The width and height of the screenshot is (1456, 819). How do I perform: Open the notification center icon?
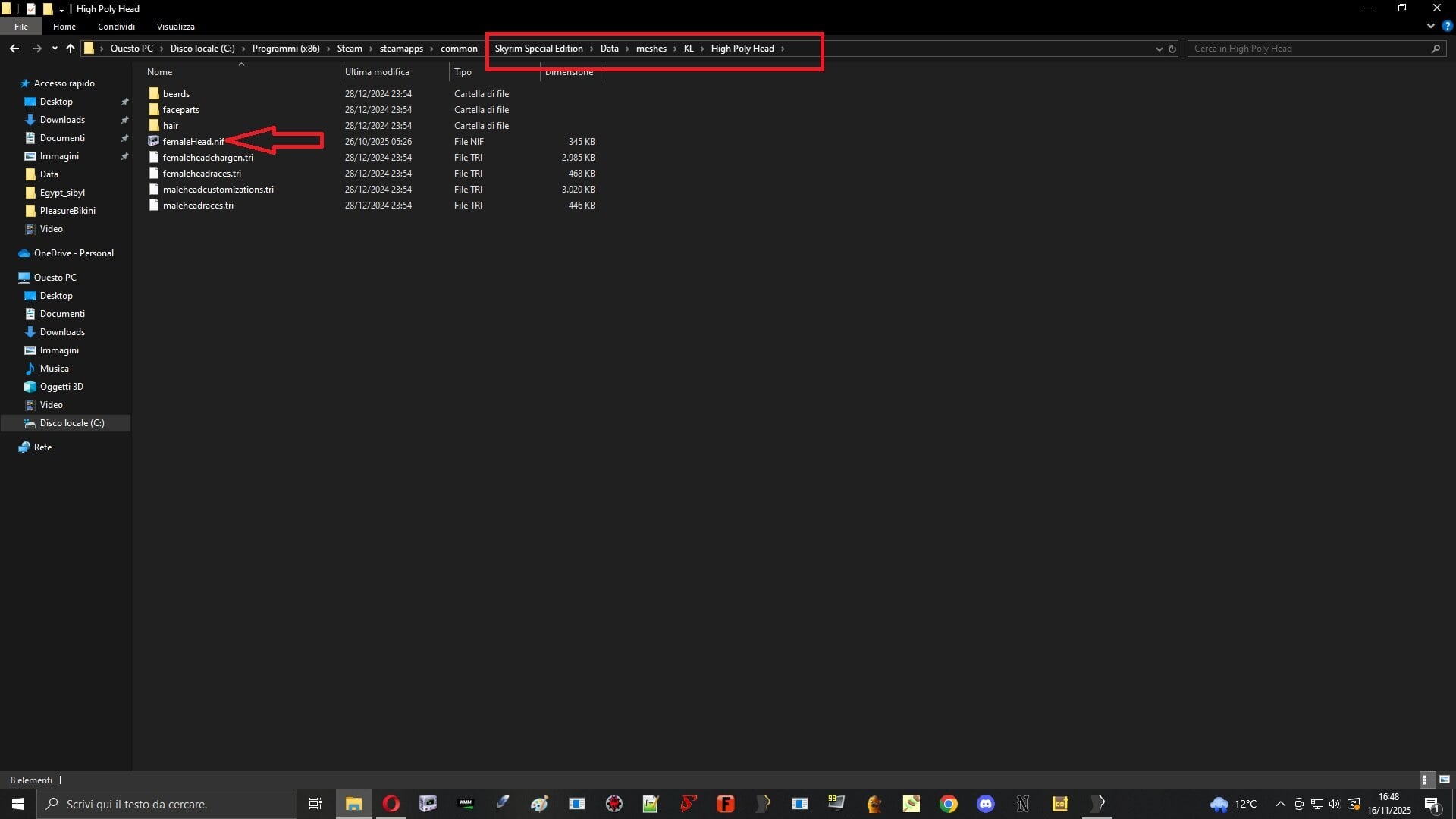(x=1432, y=804)
